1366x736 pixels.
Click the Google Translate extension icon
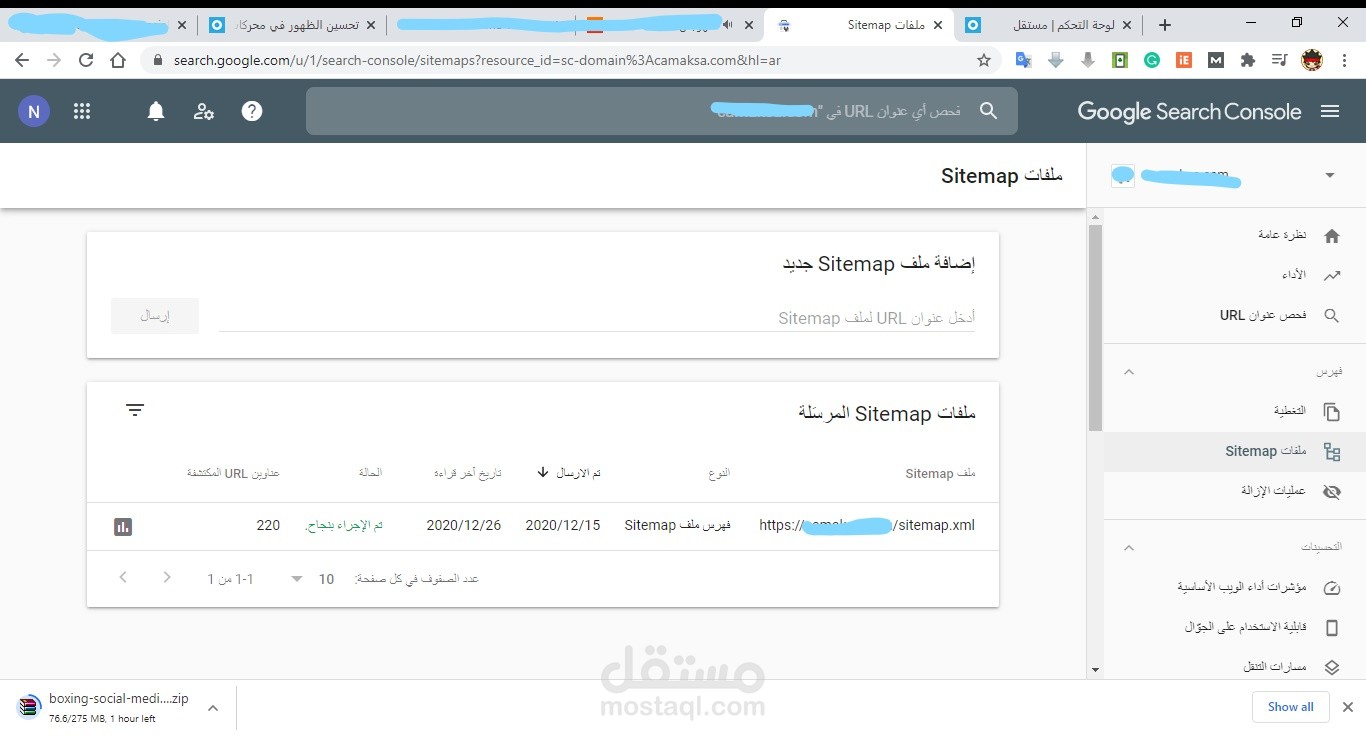pos(1023,60)
